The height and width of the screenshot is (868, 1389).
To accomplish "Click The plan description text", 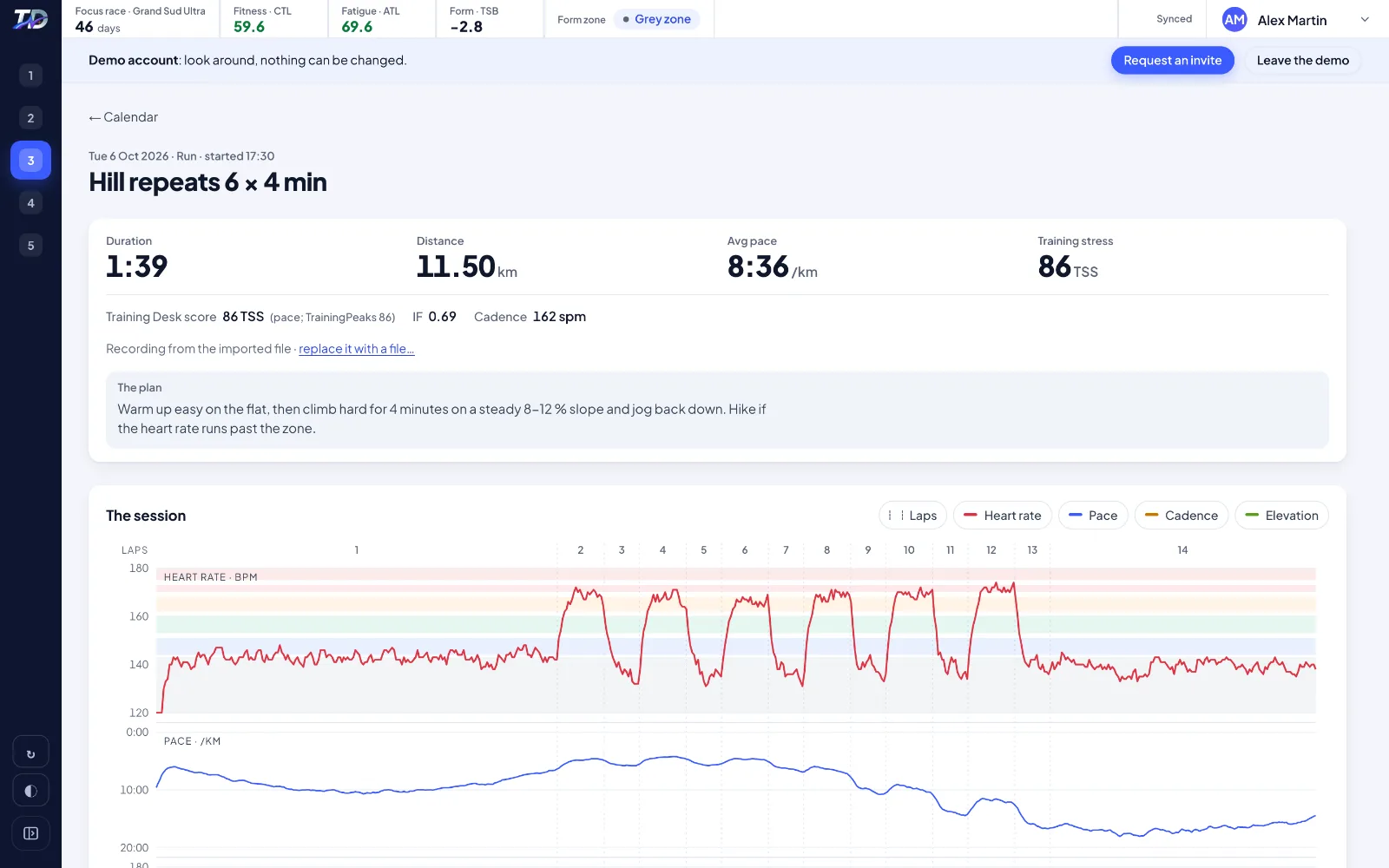I will click(442, 418).
